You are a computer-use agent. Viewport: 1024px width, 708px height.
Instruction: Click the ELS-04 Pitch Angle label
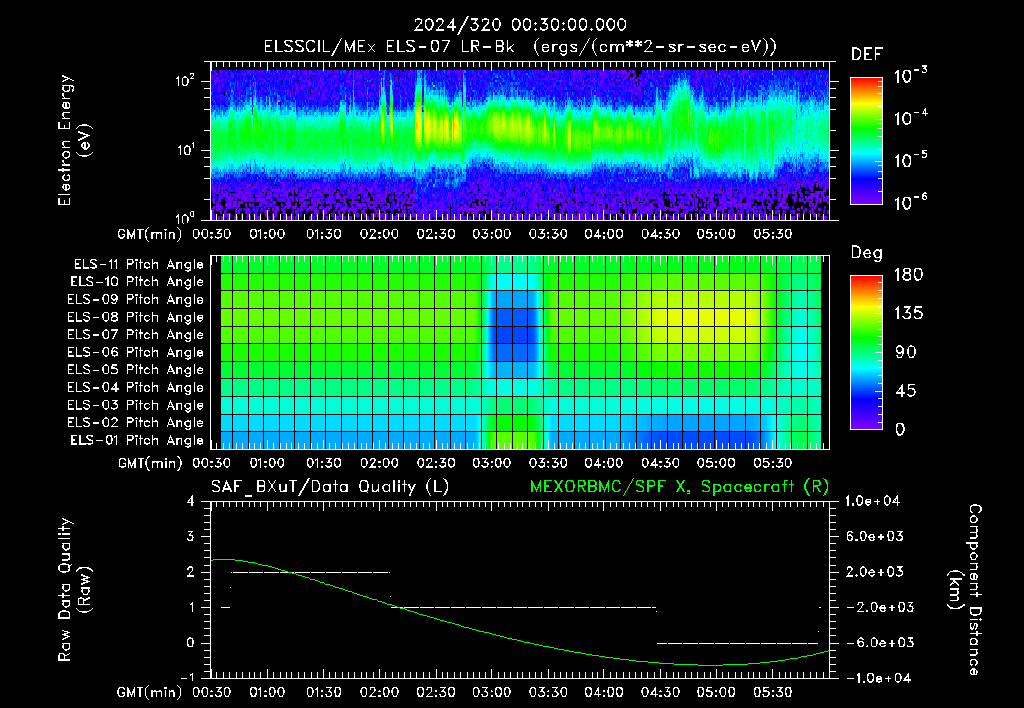135,387
